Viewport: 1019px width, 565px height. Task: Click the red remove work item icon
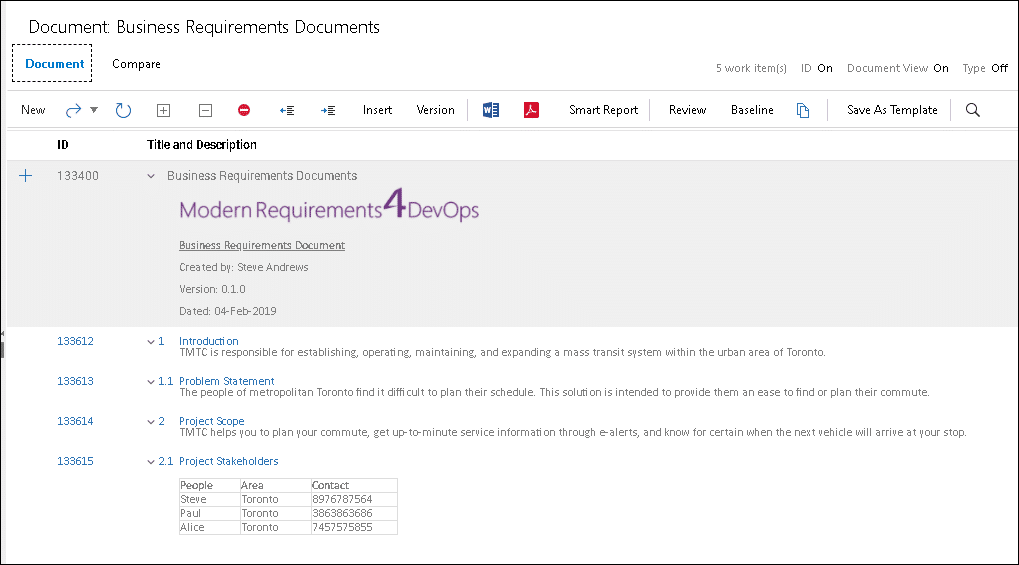(x=244, y=110)
